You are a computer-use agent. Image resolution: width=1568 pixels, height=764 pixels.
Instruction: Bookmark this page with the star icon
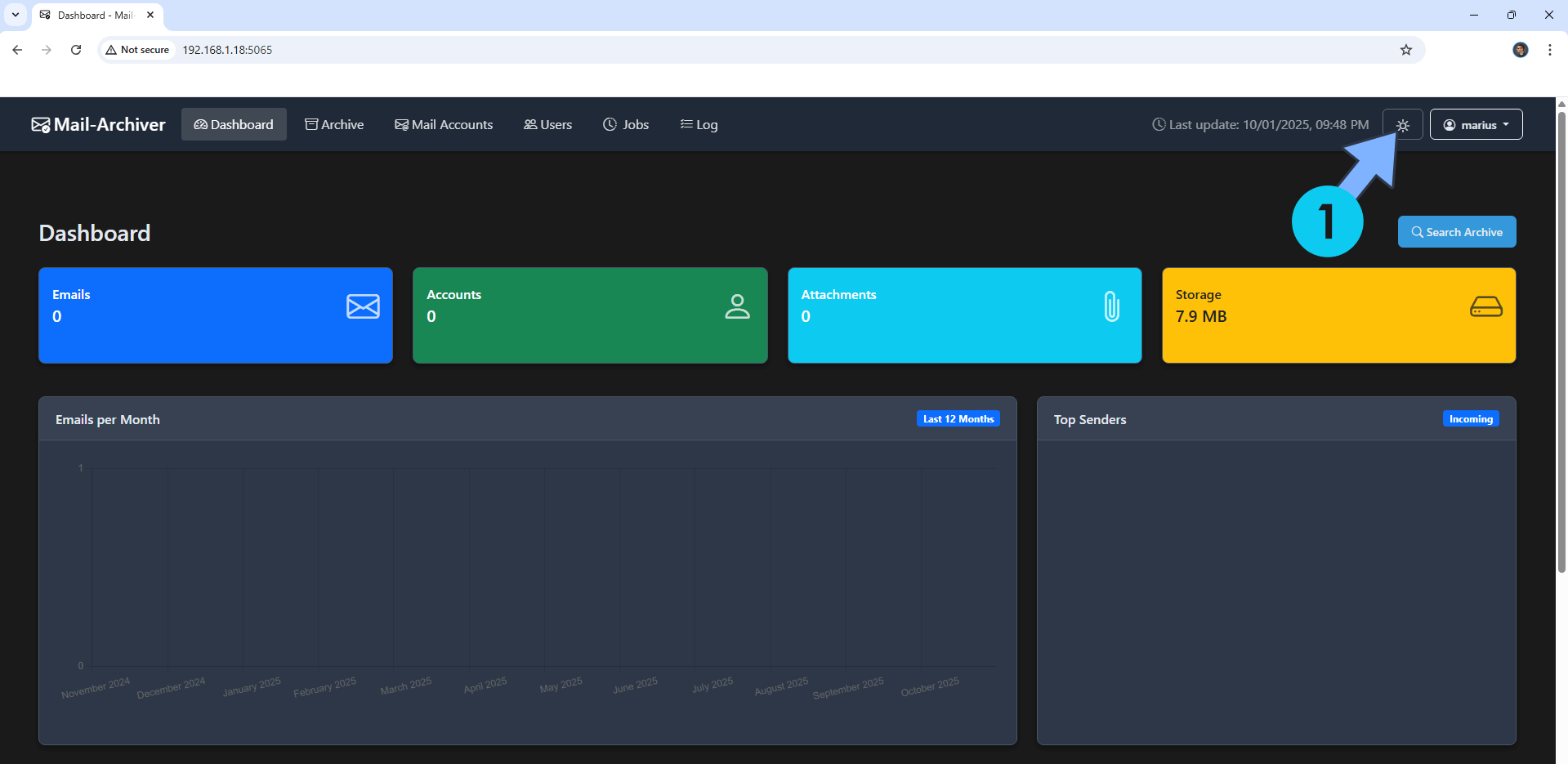click(1405, 50)
